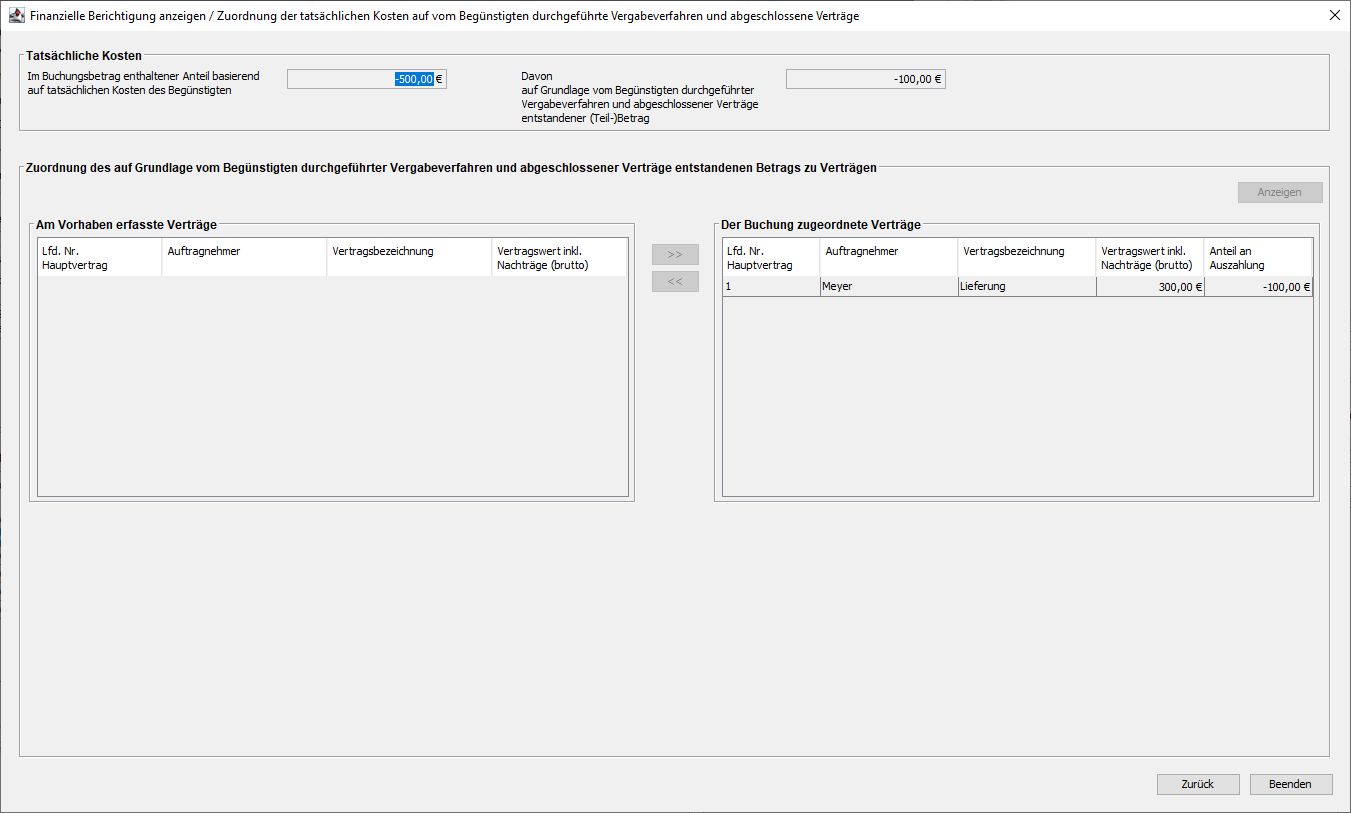Image resolution: width=1351 pixels, height=813 pixels.
Task: Select the Lieferung contract cell
Action: pos(1026,287)
